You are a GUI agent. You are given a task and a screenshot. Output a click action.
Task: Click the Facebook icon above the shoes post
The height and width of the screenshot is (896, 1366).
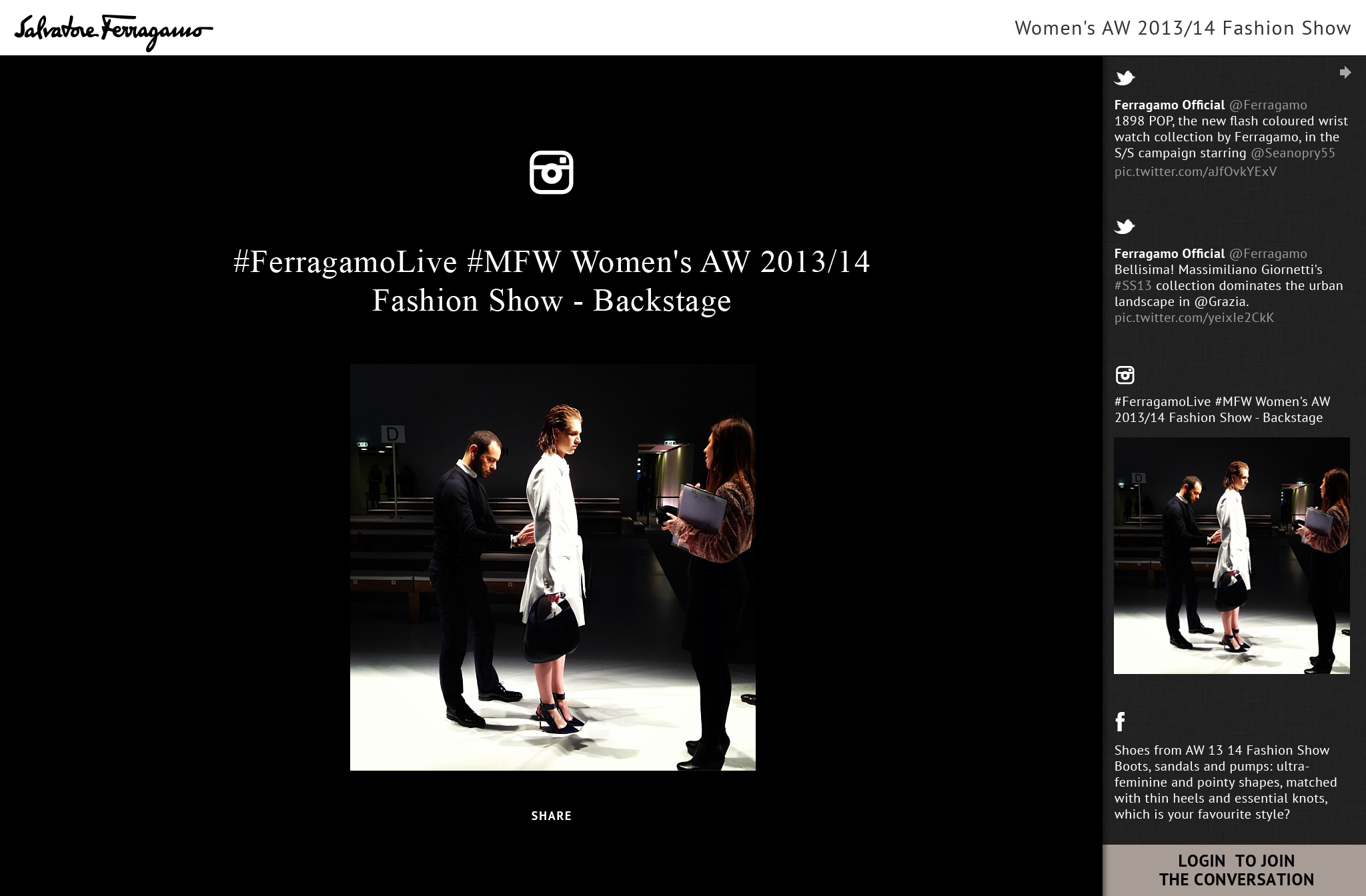[x=1120, y=721]
